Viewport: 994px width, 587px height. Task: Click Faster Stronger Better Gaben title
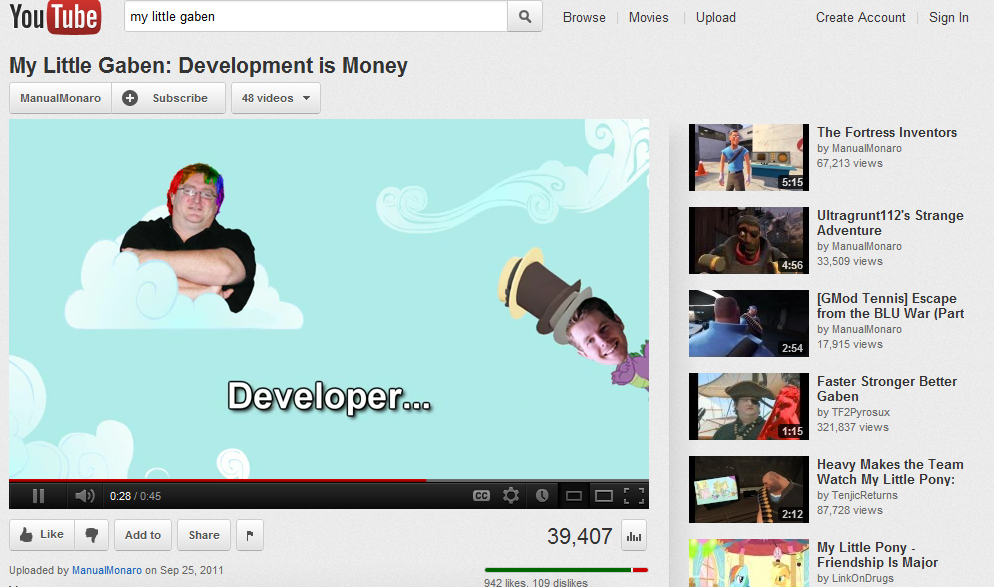click(x=887, y=389)
